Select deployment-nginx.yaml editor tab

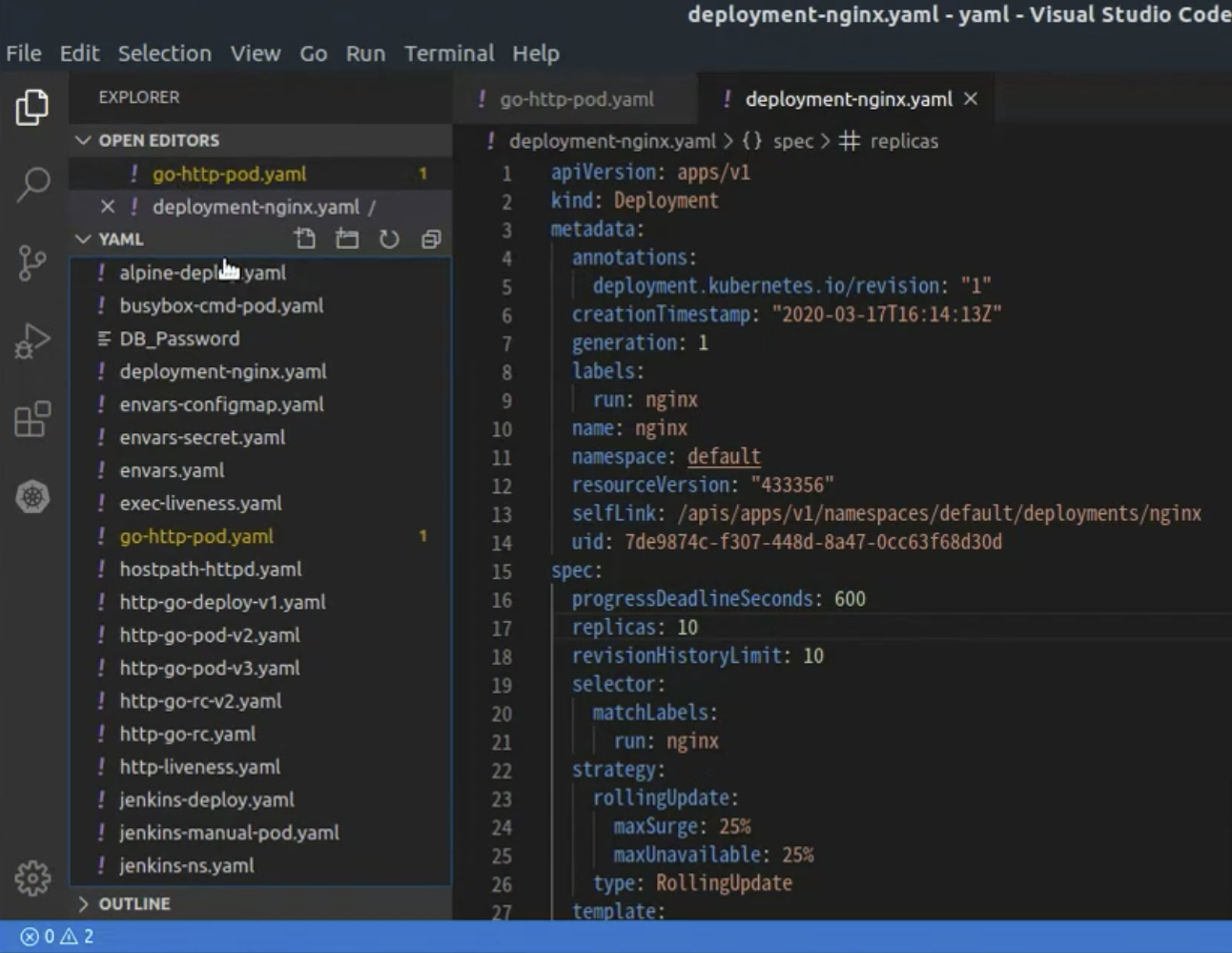pyautogui.click(x=848, y=99)
